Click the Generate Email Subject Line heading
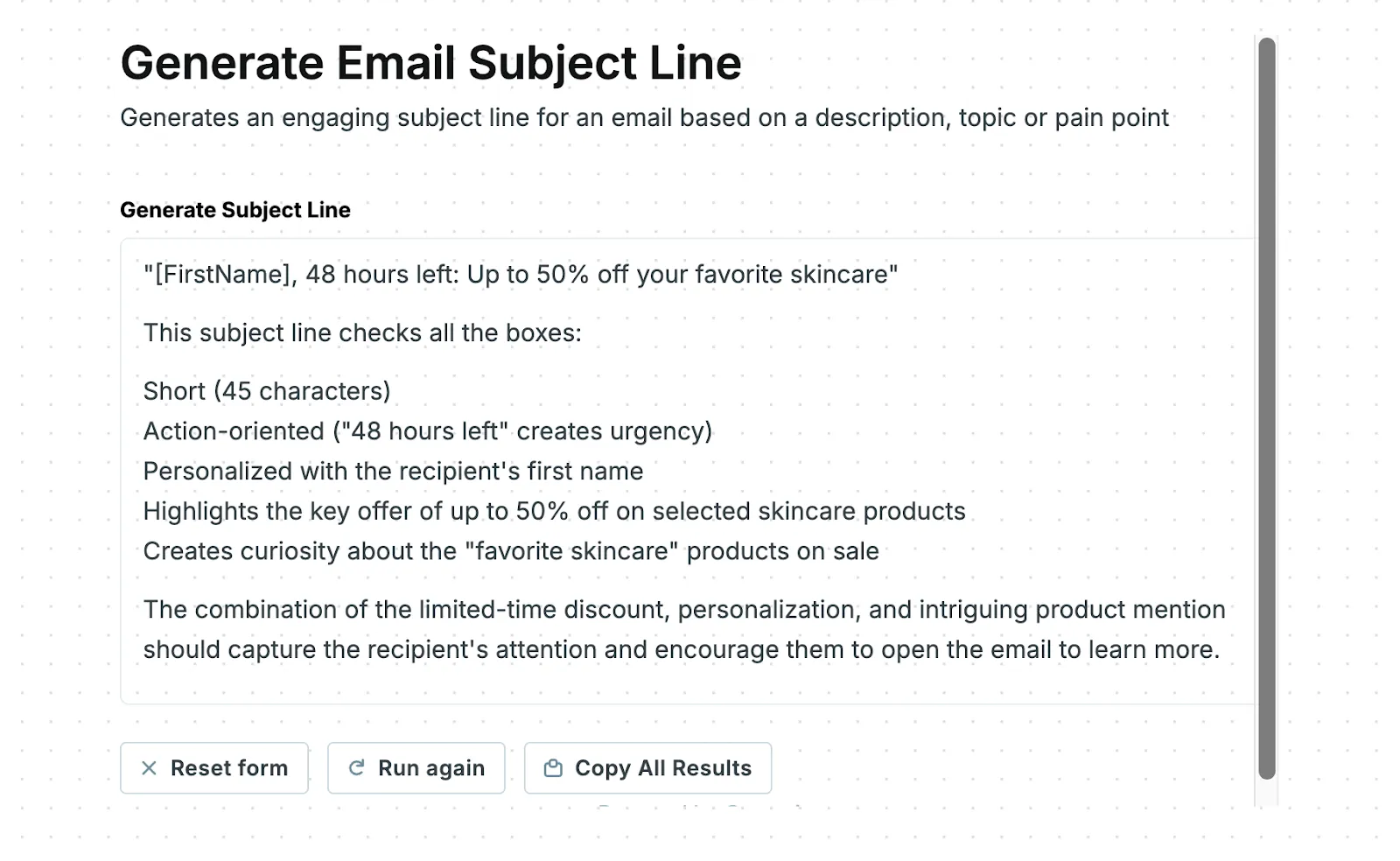The height and width of the screenshot is (861, 1400). [x=430, y=63]
